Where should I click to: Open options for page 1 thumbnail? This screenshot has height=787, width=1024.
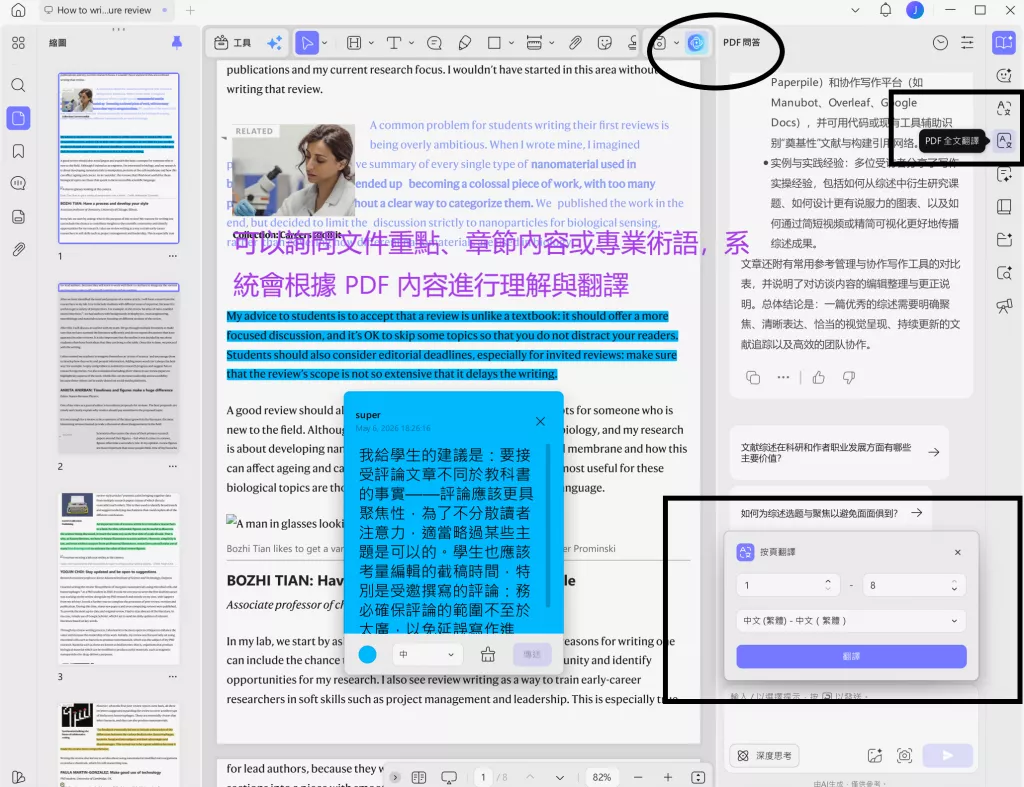click(172, 256)
